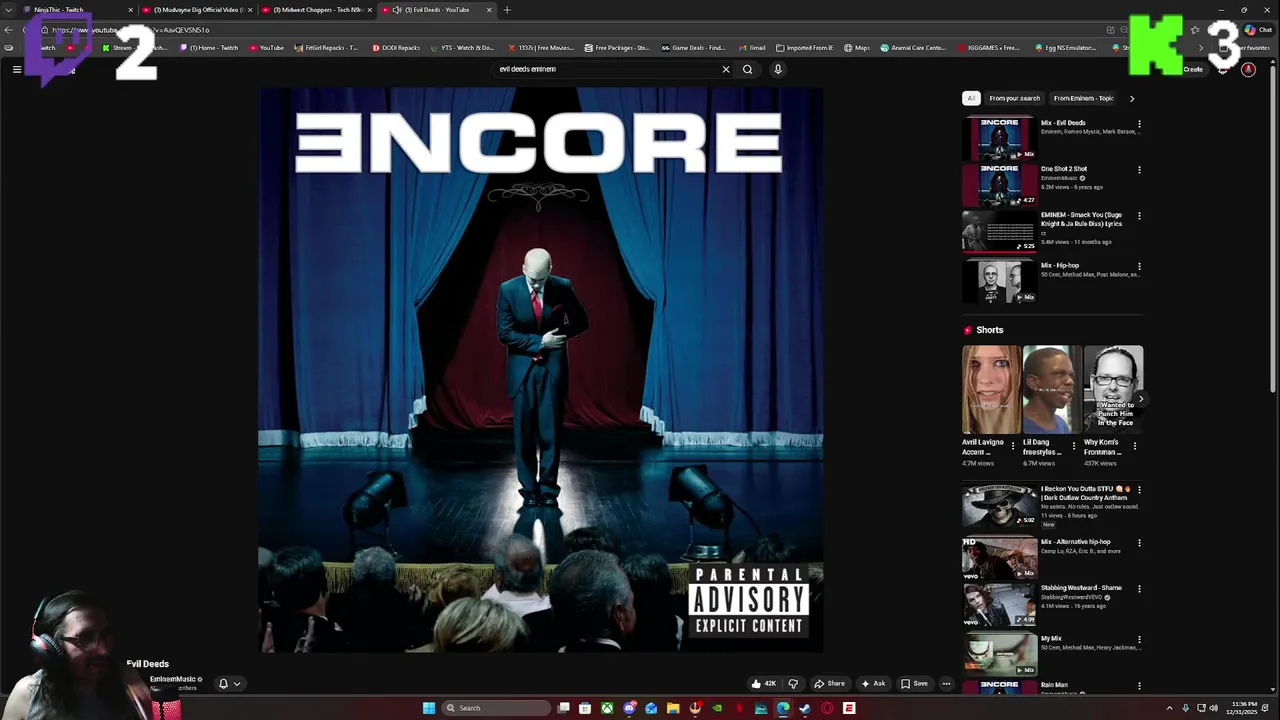Open the YouTube bookmark in bookmarks bar
The image size is (1280, 720).
267,47
